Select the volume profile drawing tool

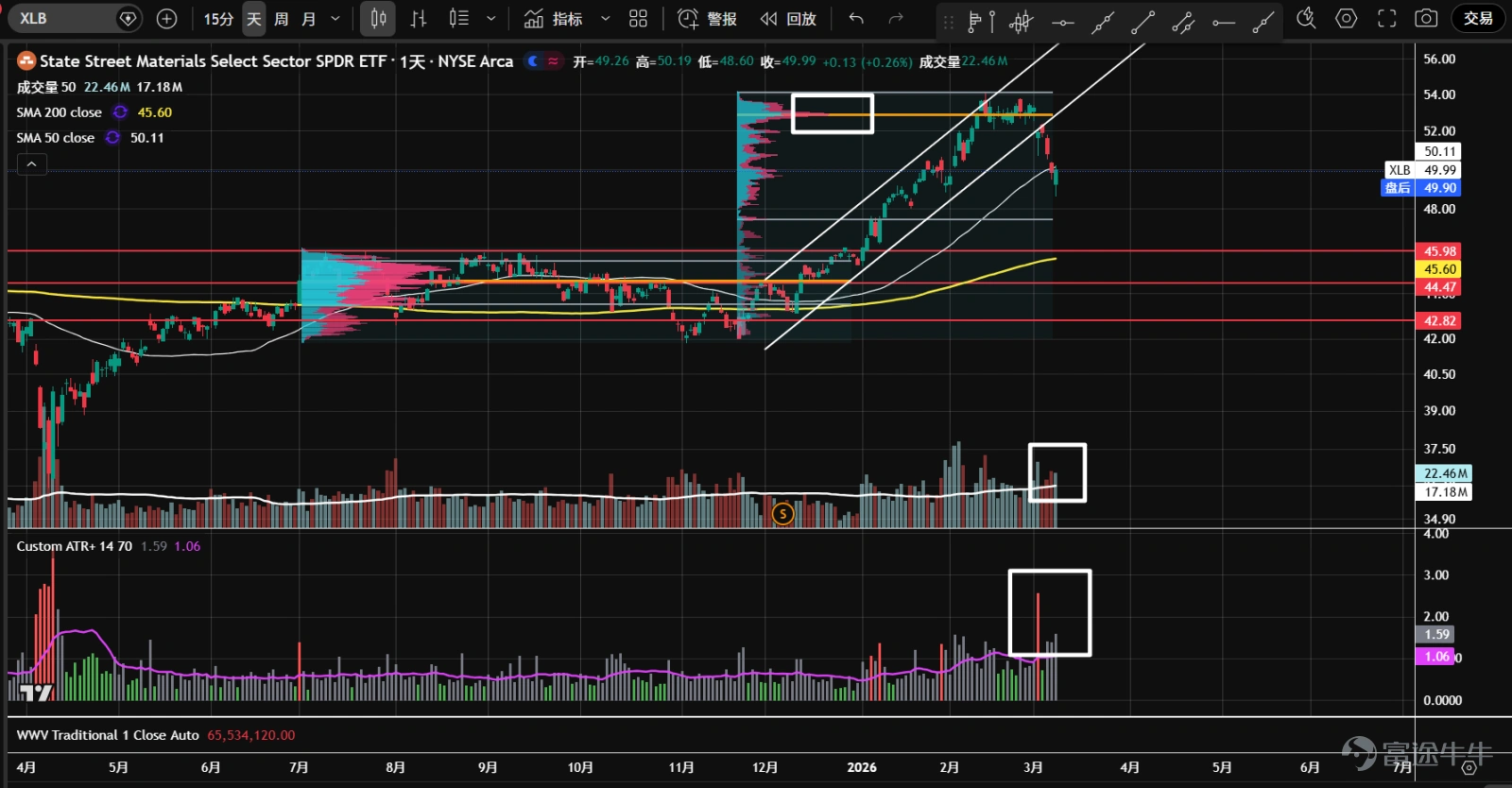tap(982, 20)
